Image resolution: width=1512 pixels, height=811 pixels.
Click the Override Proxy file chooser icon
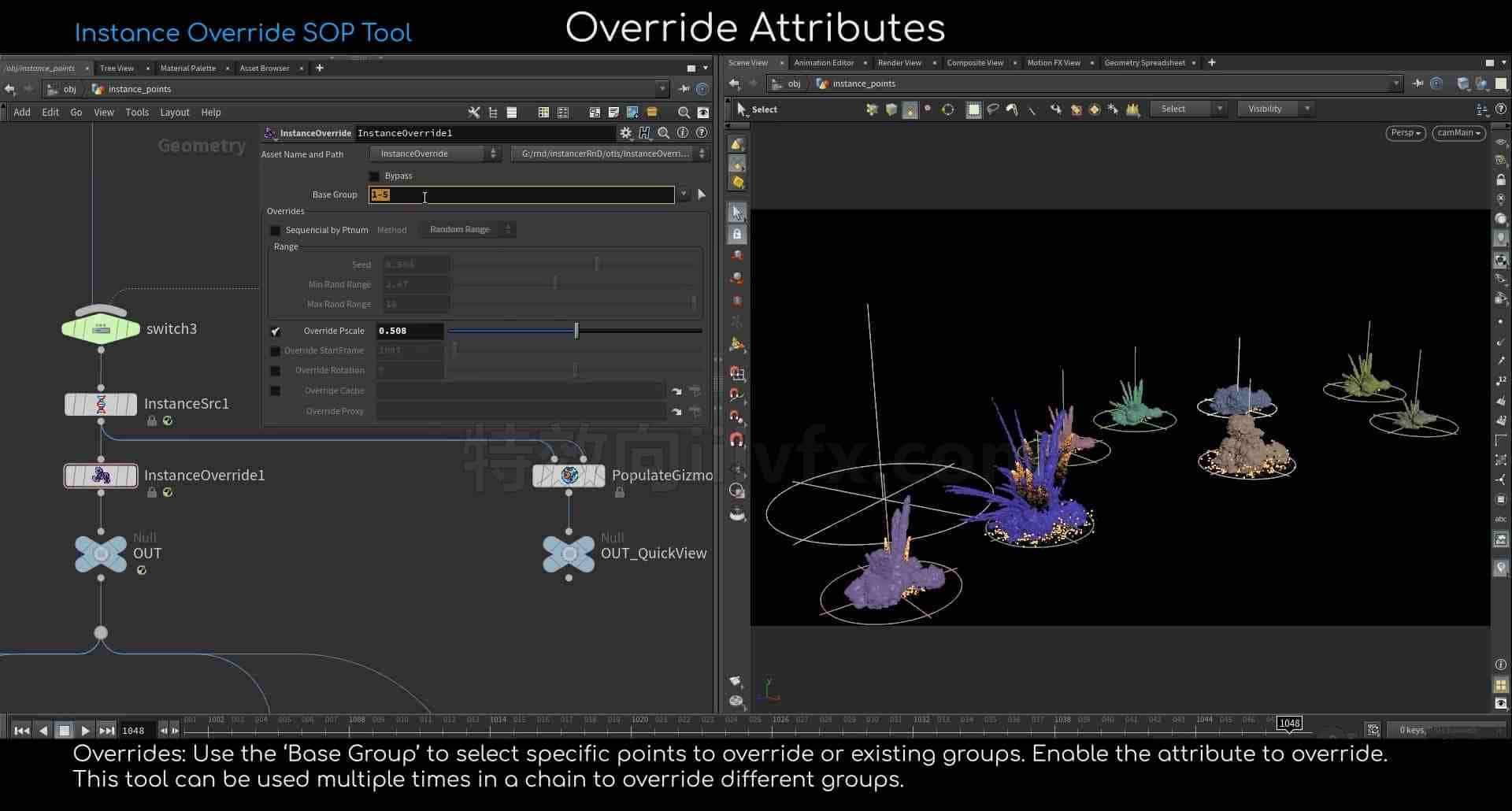(676, 411)
